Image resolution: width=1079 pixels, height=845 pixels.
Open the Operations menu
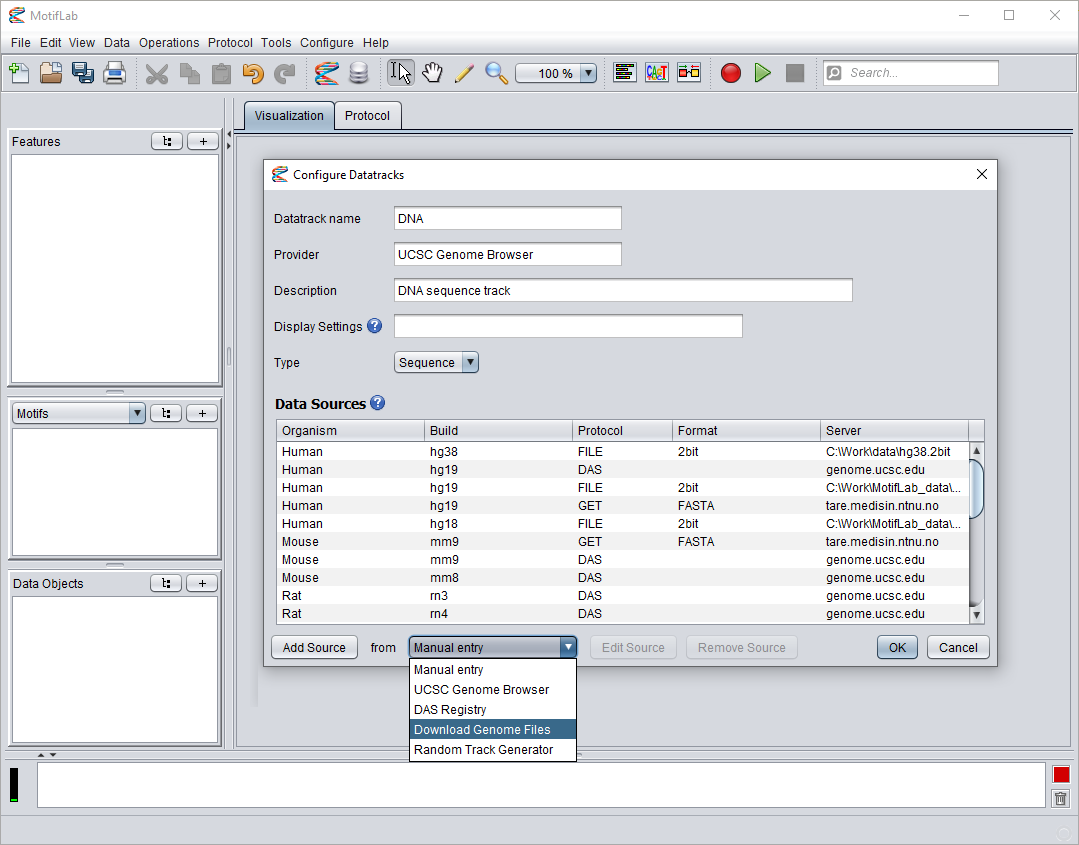pyautogui.click(x=169, y=43)
